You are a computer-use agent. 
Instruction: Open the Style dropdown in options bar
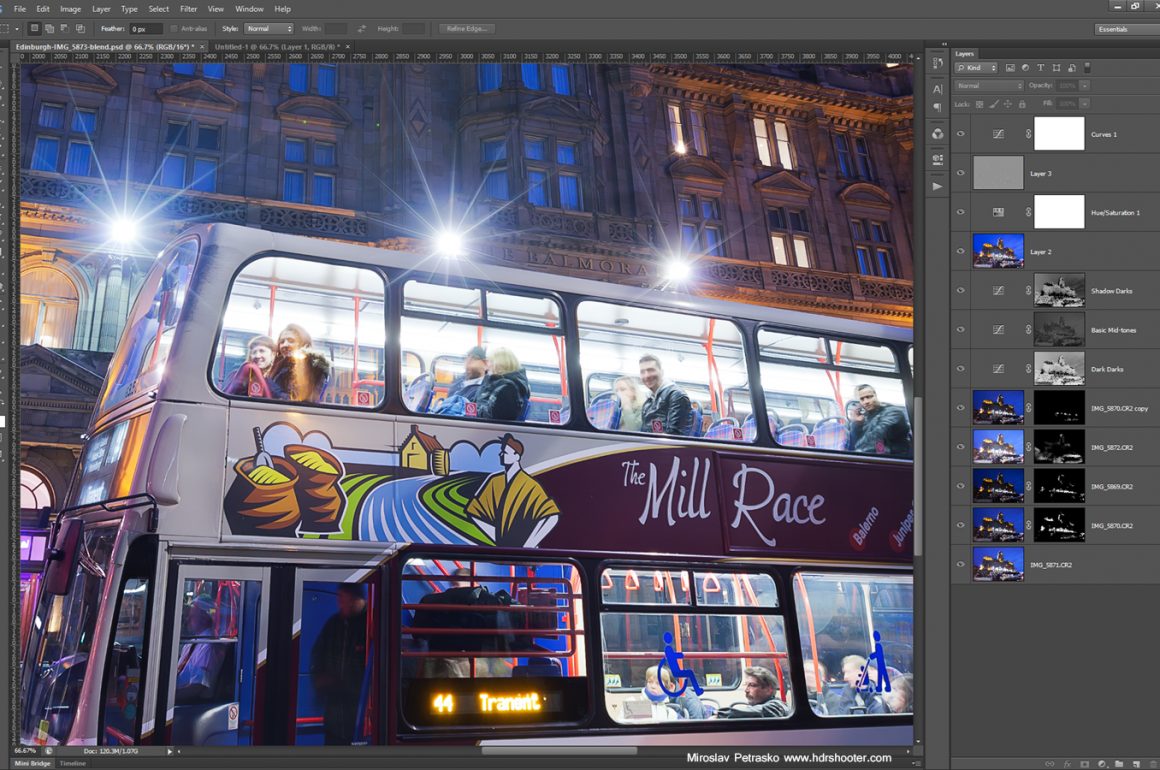(269, 29)
